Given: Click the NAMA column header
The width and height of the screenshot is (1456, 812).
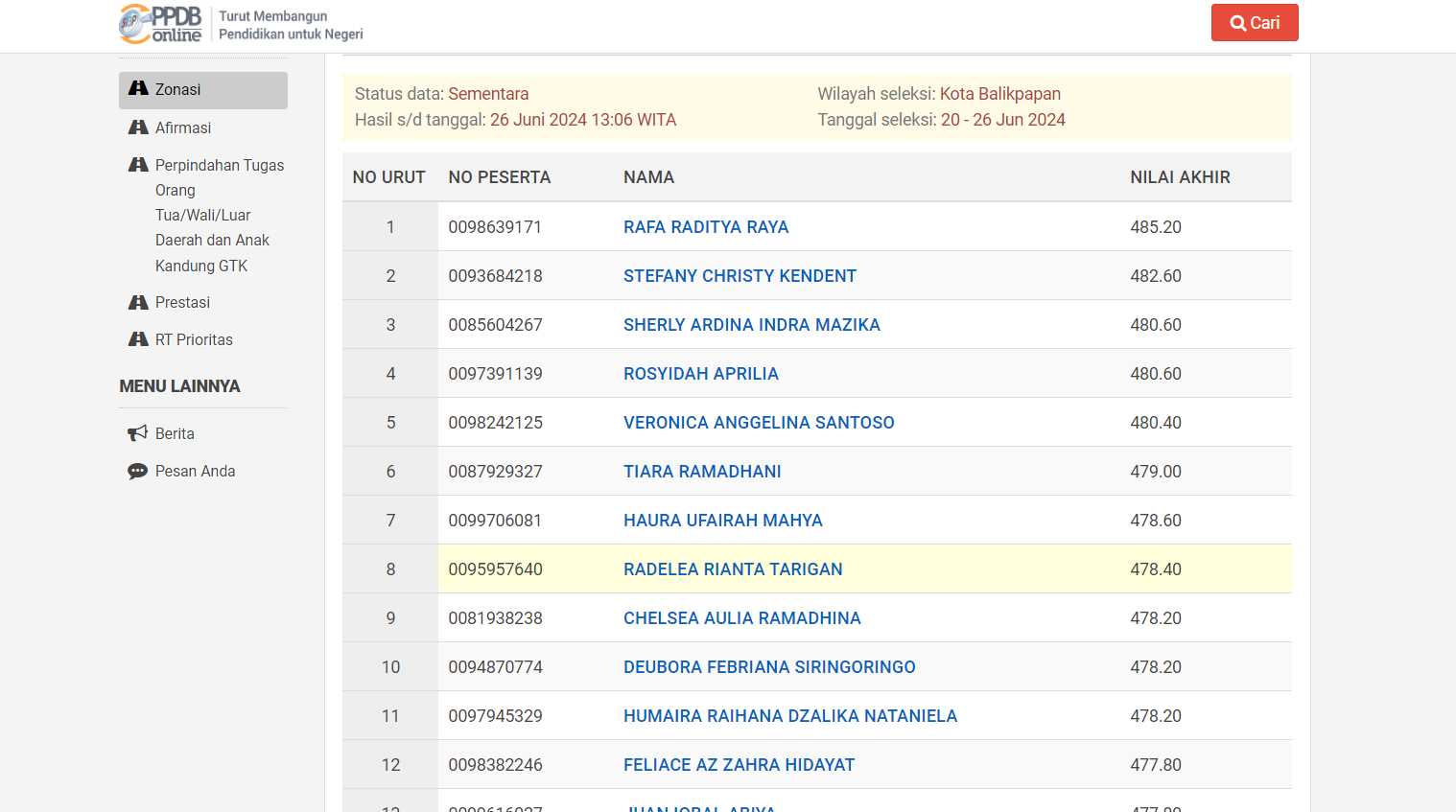Looking at the screenshot, I should (x=649, y=177).
